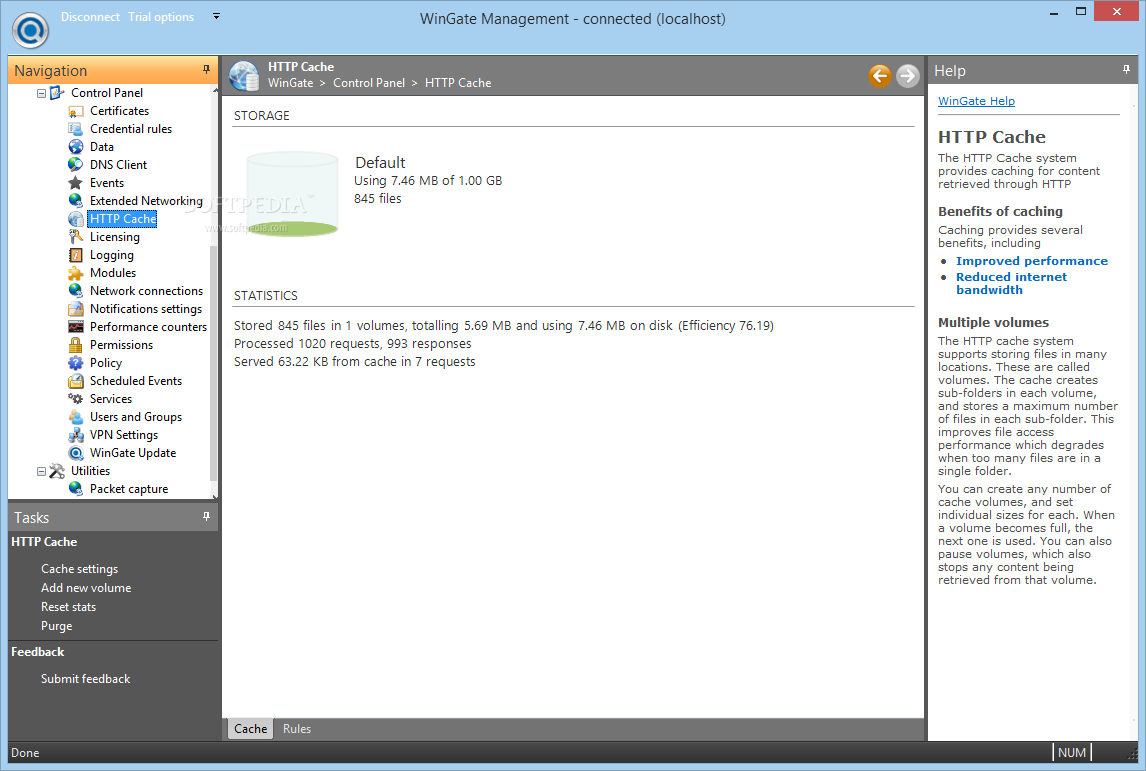1146x771 pixels.
Task: Click the Events star icon
Action: click(x=75, y=183)
